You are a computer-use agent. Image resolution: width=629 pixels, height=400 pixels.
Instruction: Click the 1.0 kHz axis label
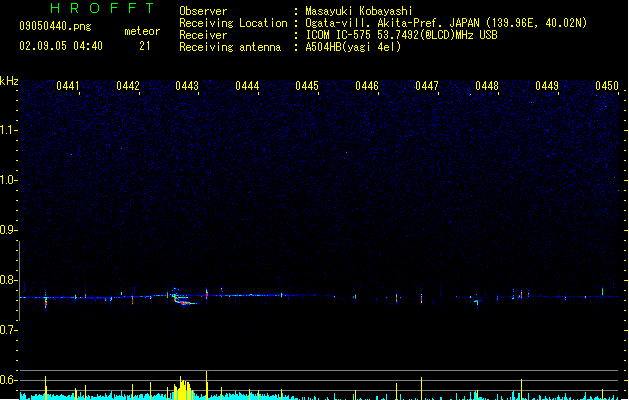(x=8, y=180)
